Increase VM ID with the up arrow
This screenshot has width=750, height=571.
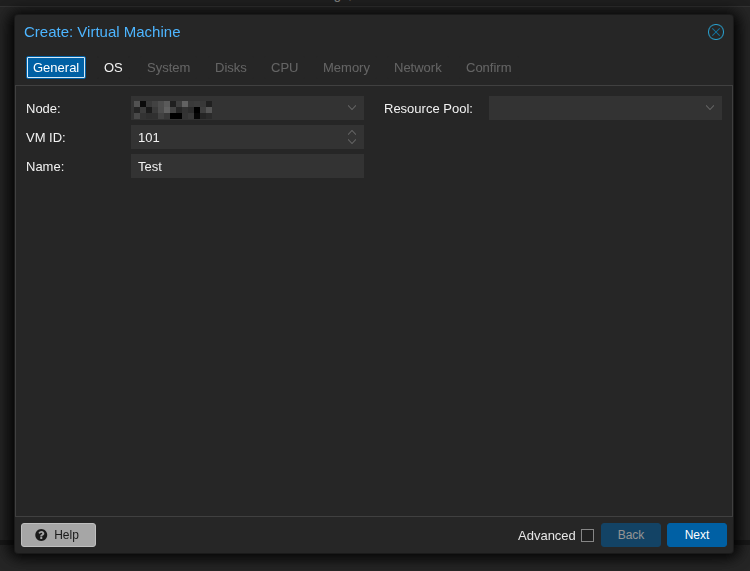352,133
